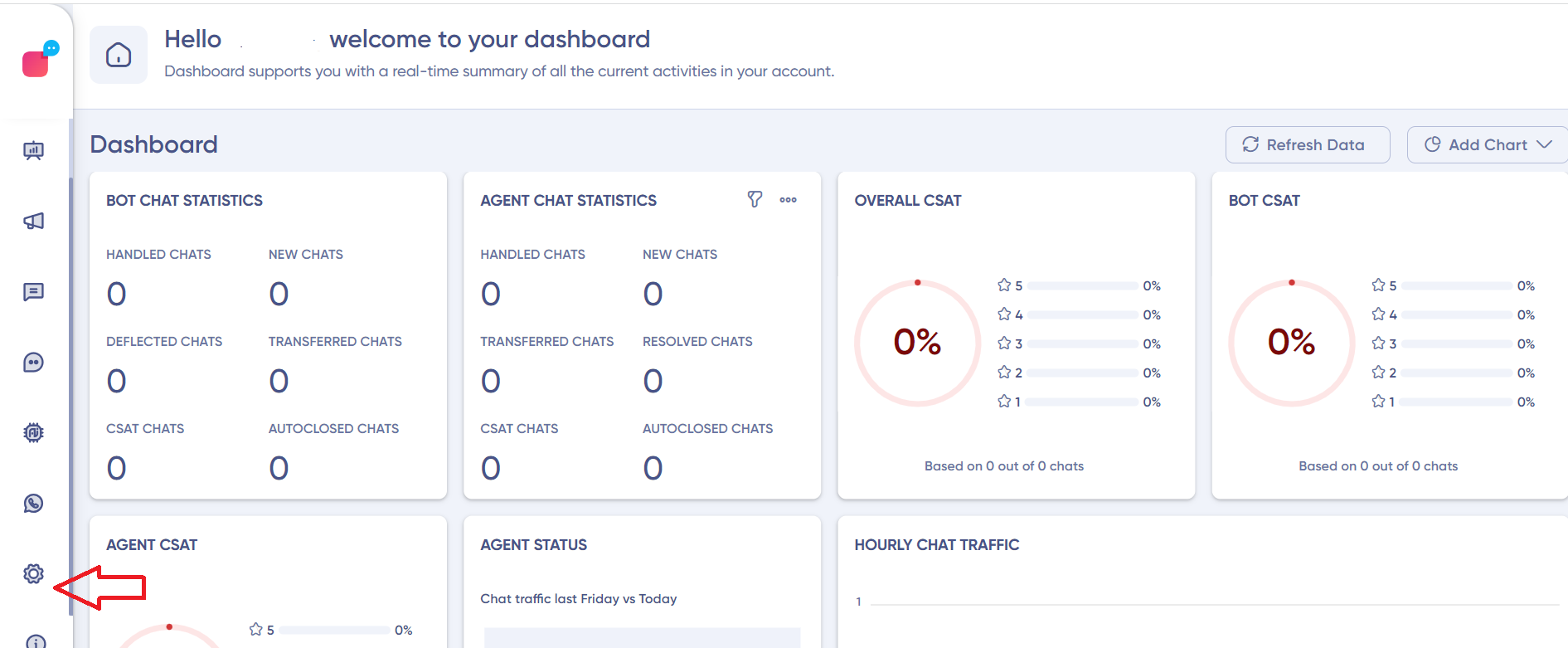This screenshot has width=1568, height=648.
Task: Click the info icon at sidebar bottom
Action: (36, 641)
